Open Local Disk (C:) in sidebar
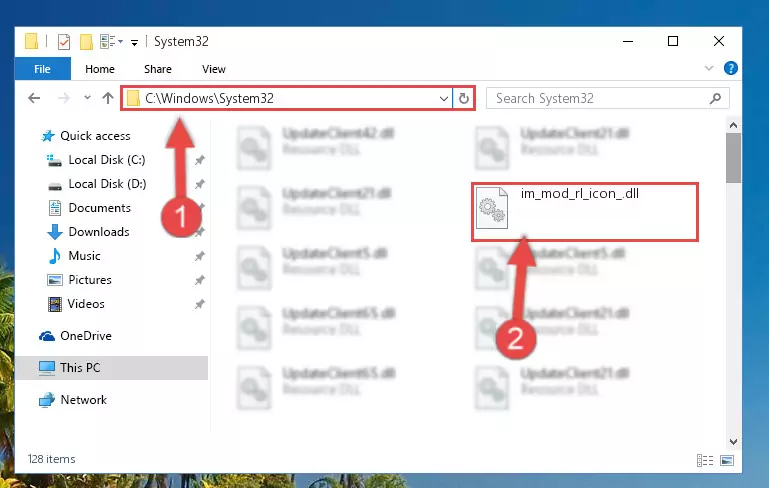 [106, 160]
